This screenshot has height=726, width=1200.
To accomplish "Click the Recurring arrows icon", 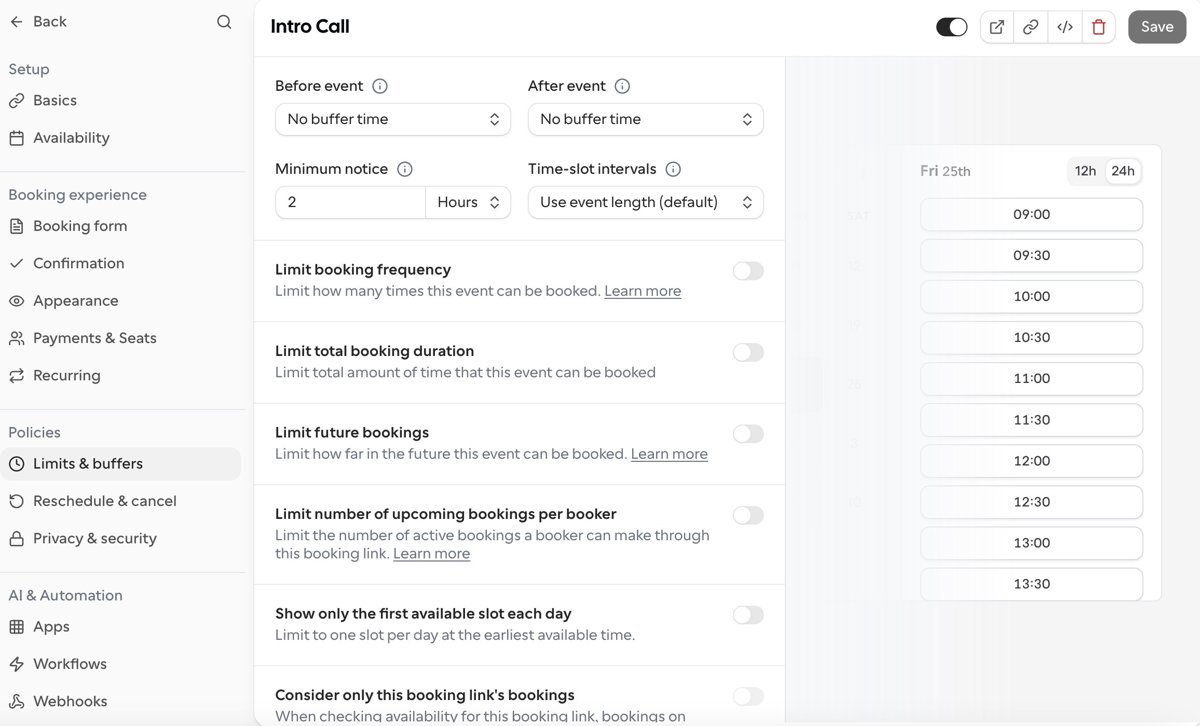I will pos(16,376).
